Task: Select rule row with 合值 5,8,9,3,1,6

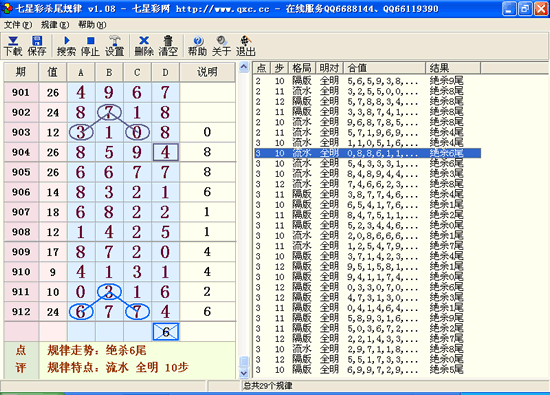Action: point(367,318)
